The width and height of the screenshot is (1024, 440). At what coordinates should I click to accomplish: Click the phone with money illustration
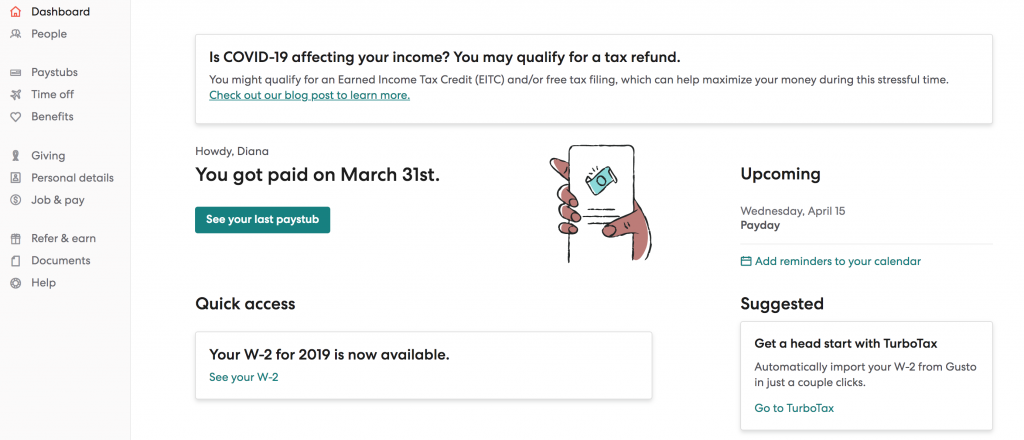[x=600, y=203]
